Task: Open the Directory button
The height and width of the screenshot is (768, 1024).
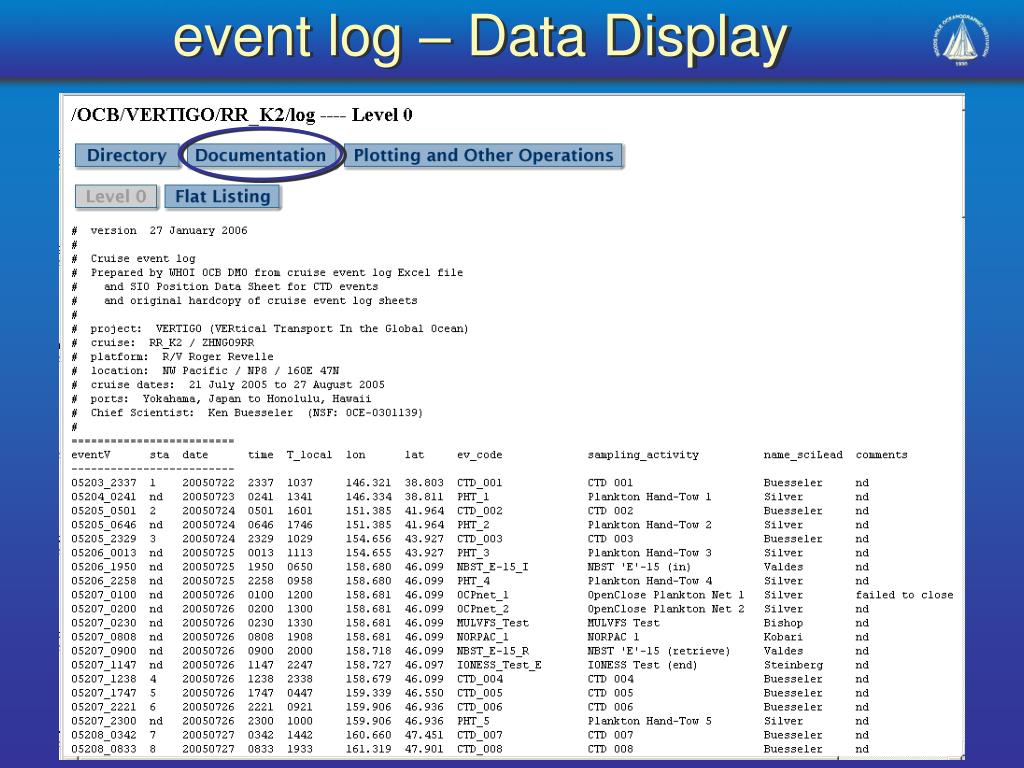Action: (127, 155)
